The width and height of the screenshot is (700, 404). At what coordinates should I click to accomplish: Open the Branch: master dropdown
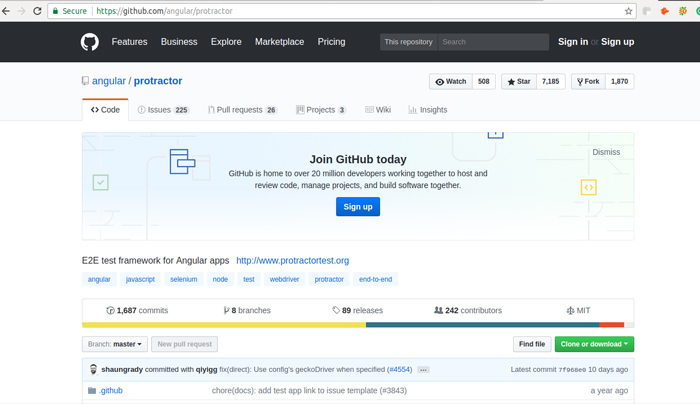pos(115,344)
